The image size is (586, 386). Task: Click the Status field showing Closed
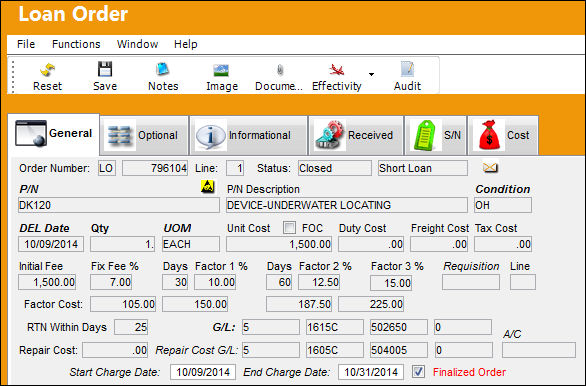tap(335, 168)
